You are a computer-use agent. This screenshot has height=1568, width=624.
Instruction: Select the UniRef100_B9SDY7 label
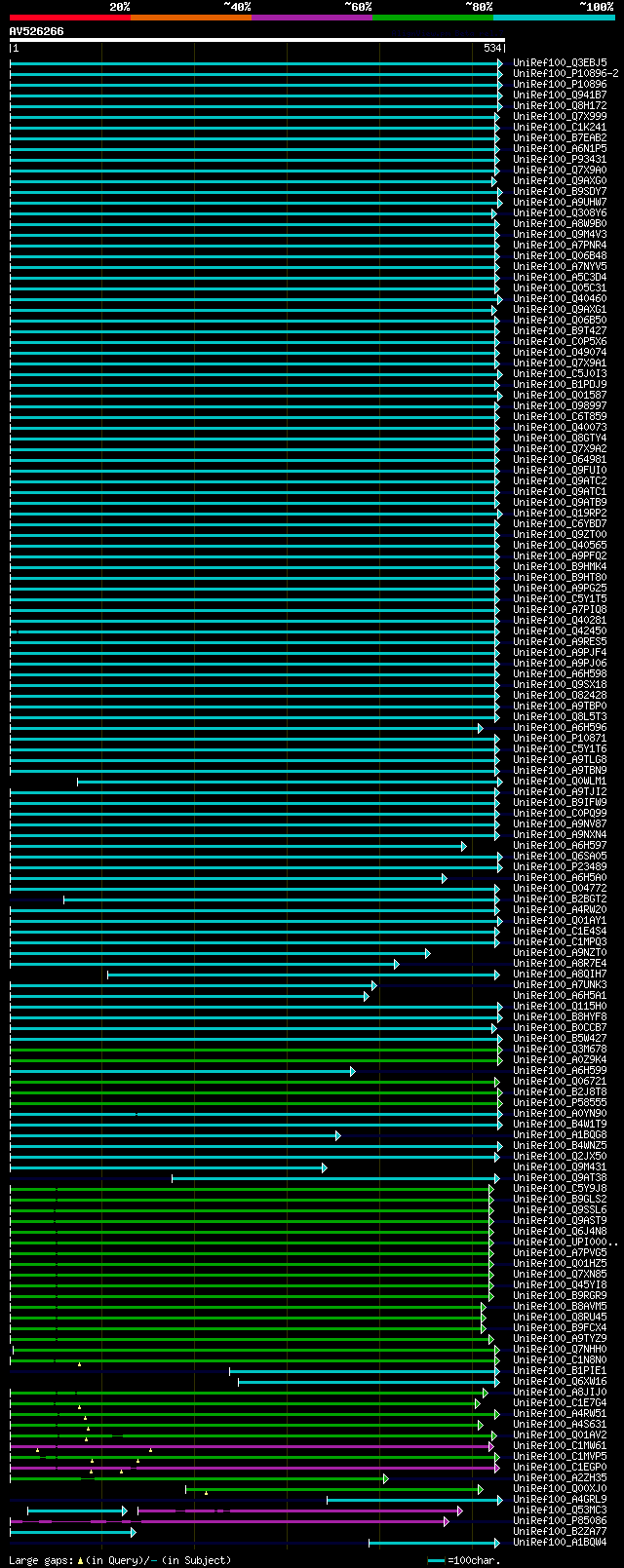(560, 191)
